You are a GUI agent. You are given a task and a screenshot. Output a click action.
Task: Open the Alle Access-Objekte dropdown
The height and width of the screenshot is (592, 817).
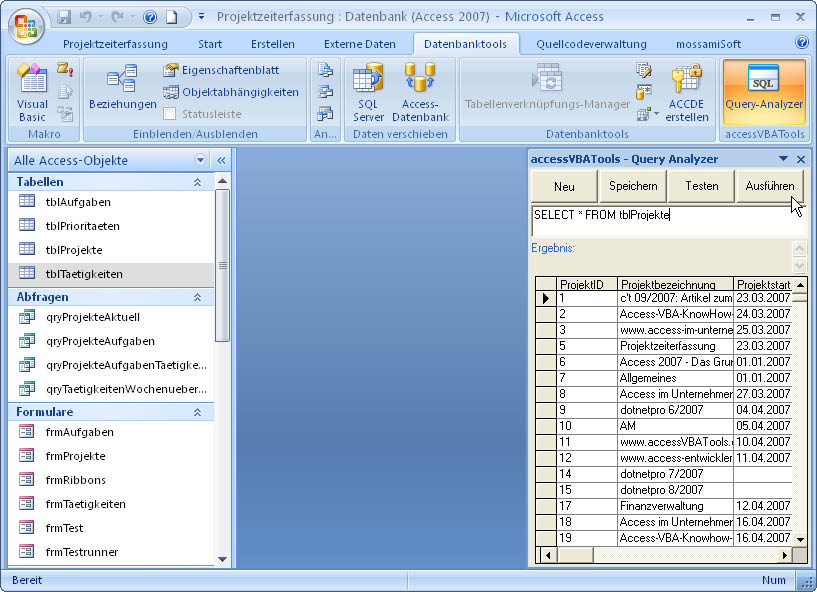point(200,160)
